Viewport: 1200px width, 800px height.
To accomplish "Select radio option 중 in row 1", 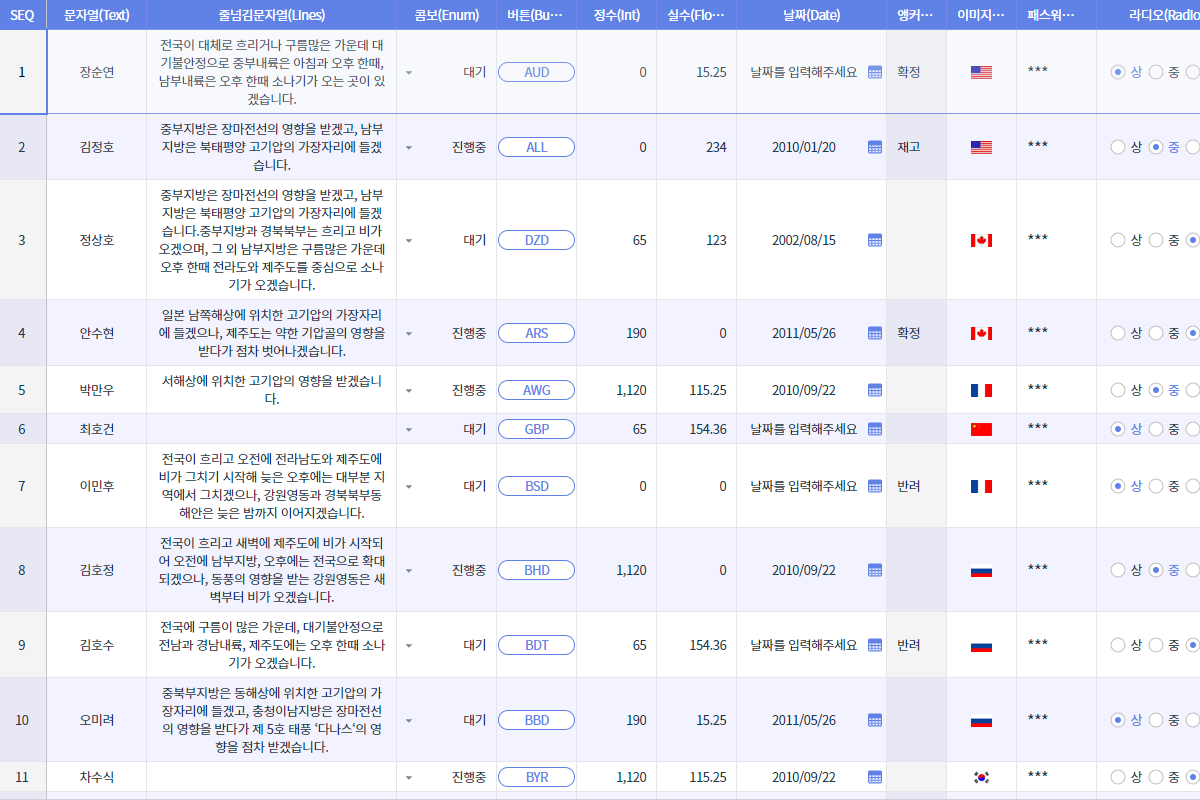I will coord(1156,72).
